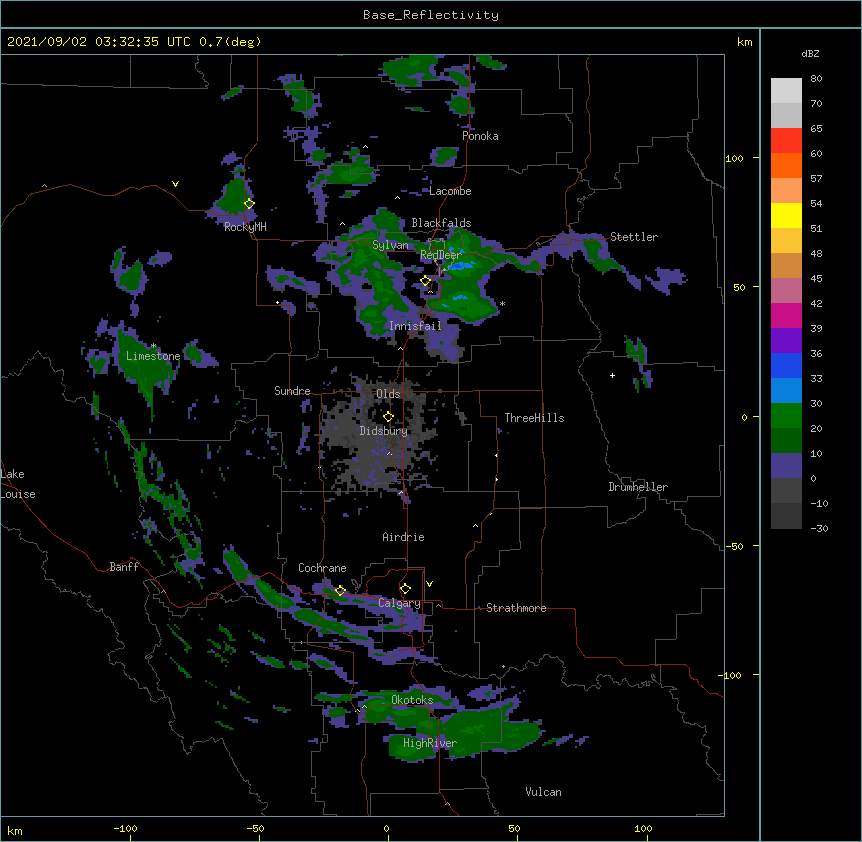Click the HighRiver city label

[430, 743]
